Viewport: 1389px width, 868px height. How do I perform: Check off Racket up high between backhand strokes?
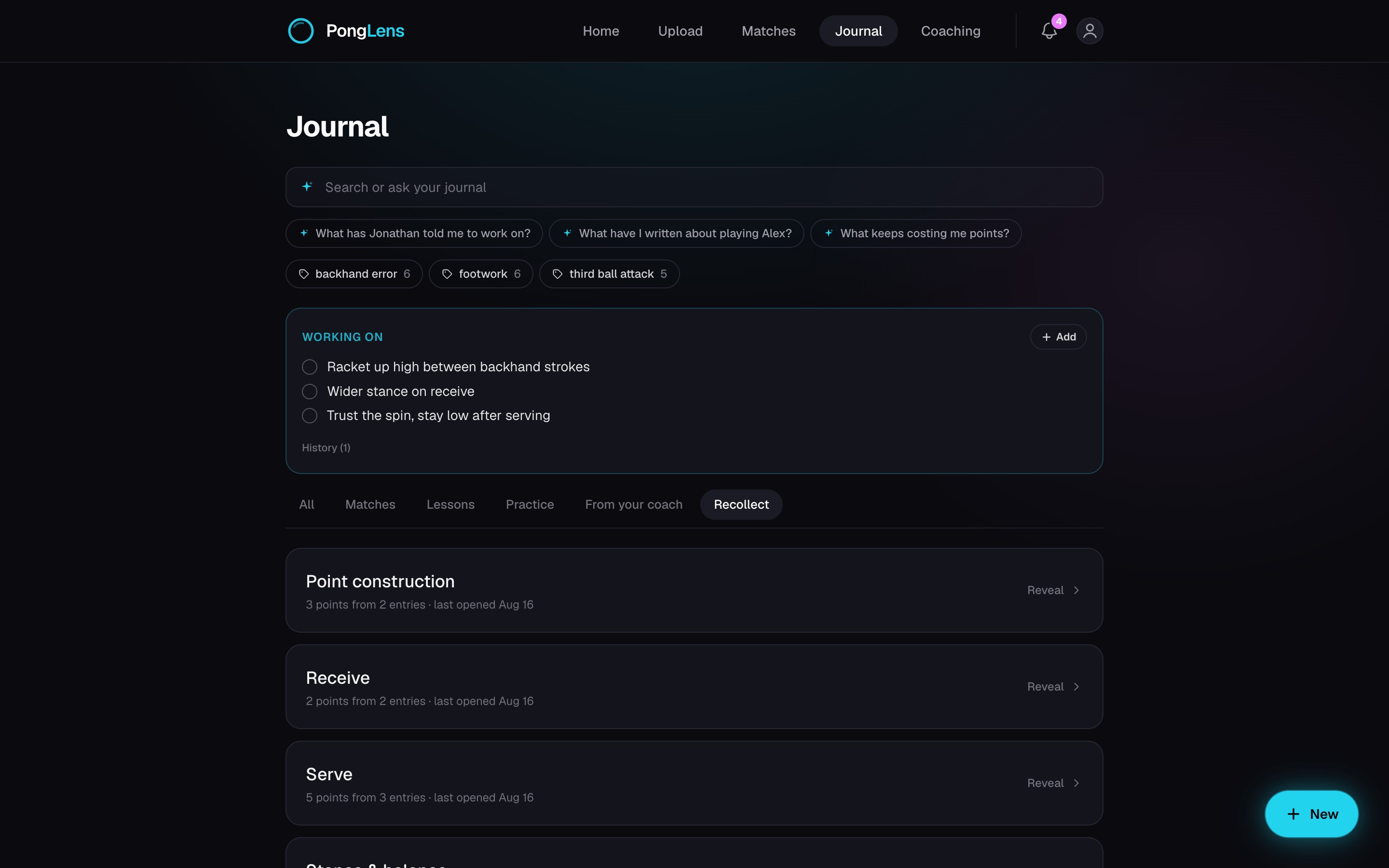click(309, 367)
